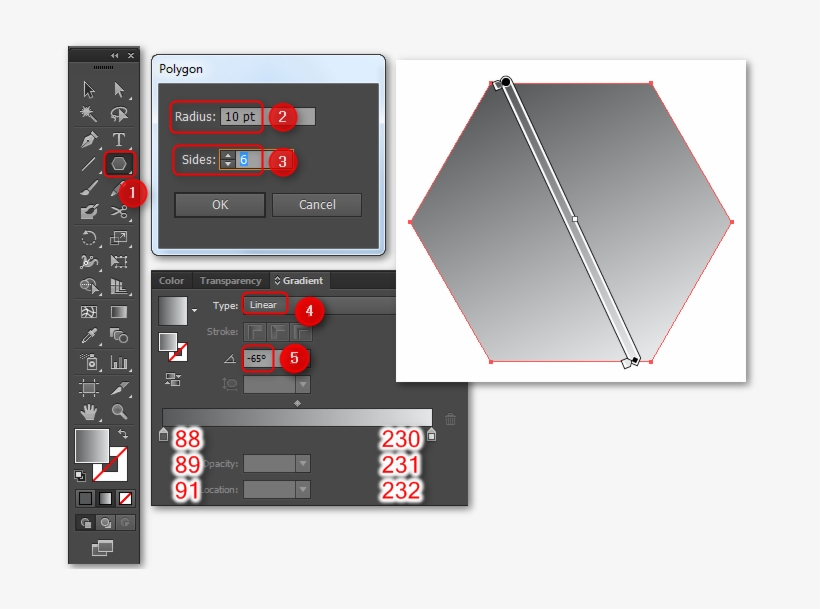The image size is (820, 609).
Task: Click the Reverse Gradient icon
Action: coord(172,380)
